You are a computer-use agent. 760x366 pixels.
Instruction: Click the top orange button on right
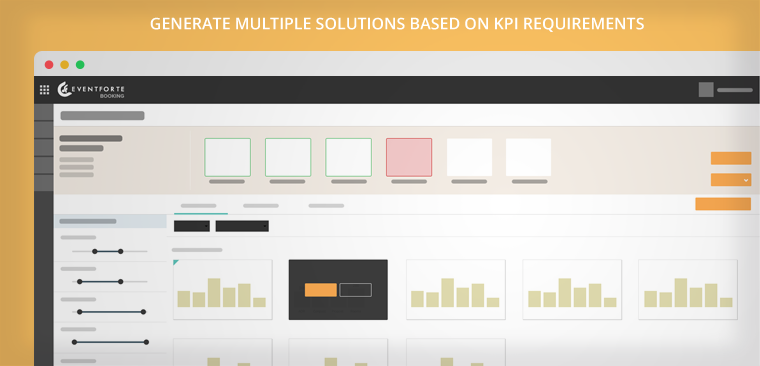pos(731,159)
